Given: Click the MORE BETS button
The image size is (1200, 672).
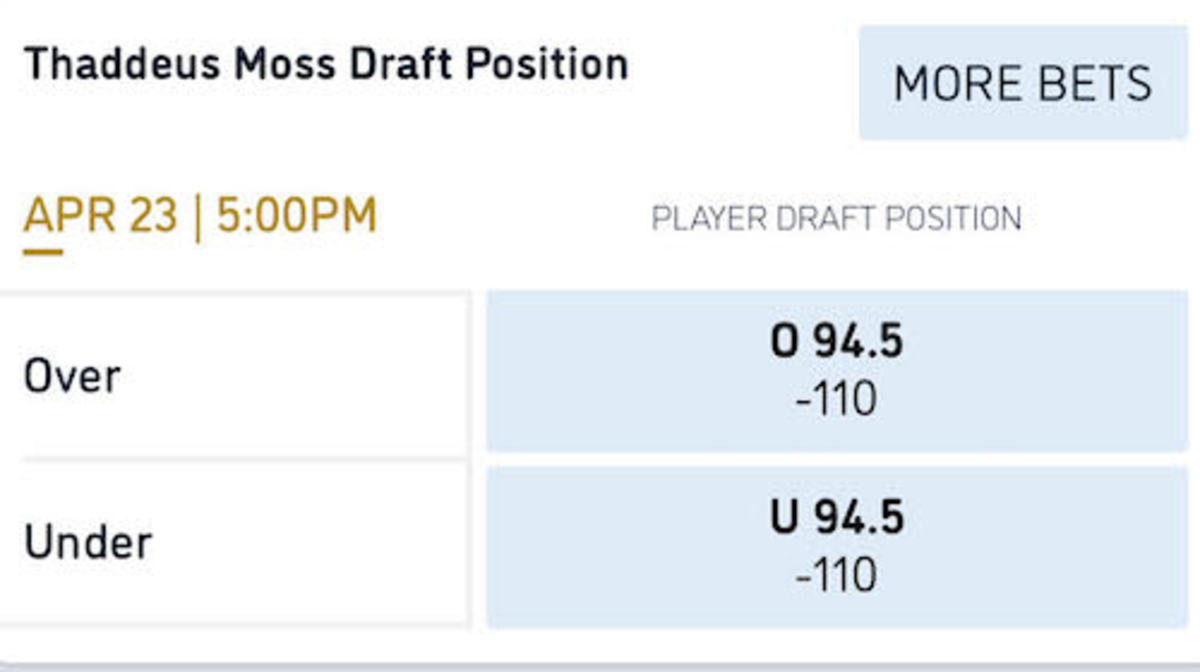Looking at the screenshot, I should pos(1022,83).
